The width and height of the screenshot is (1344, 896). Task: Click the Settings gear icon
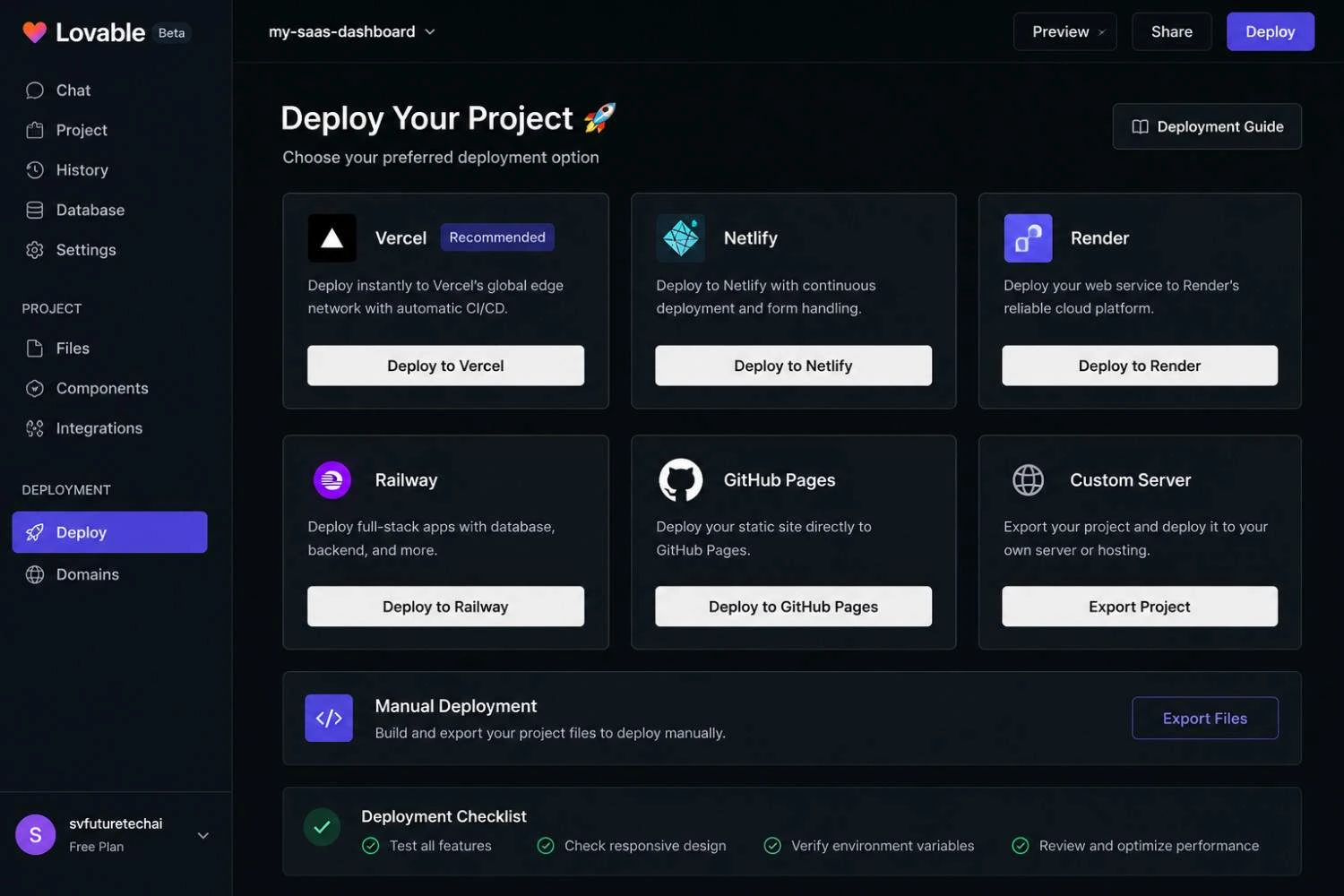[x=35, y=250]
